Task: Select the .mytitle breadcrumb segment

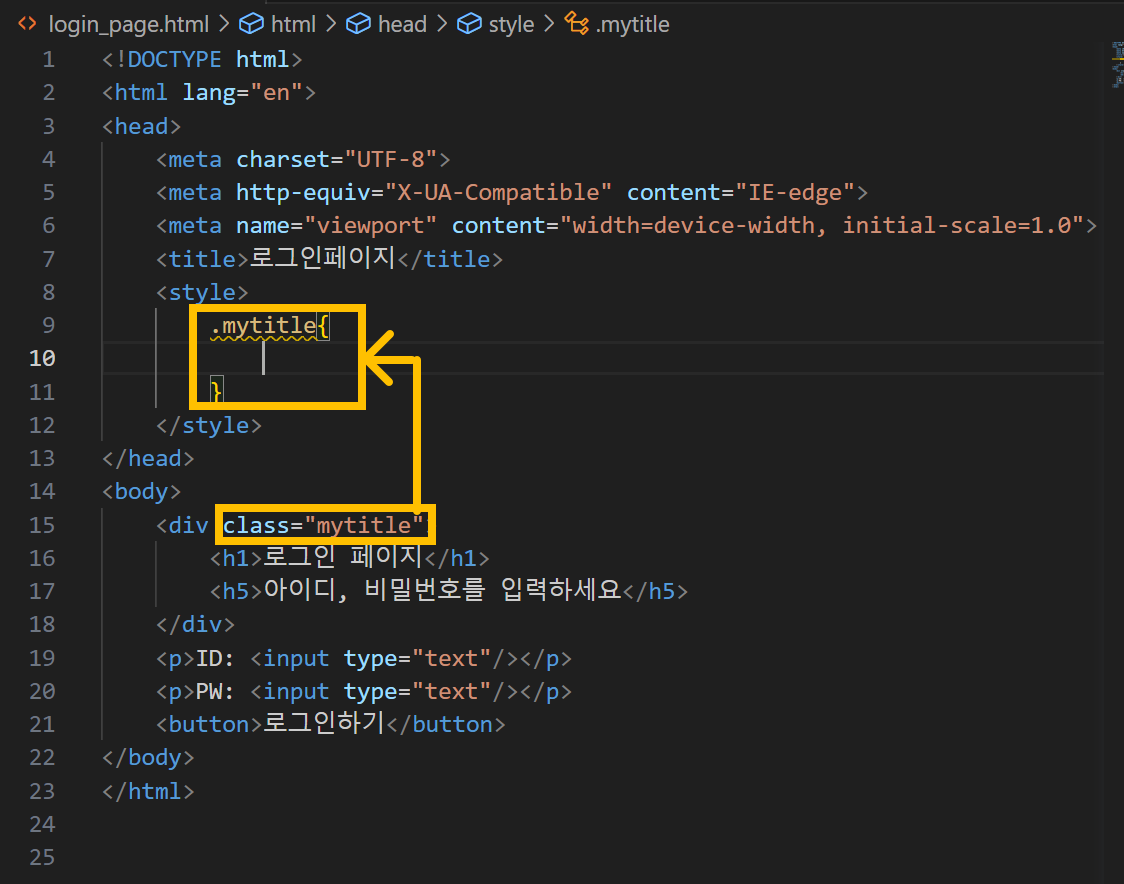Action: tap(632, 24)
